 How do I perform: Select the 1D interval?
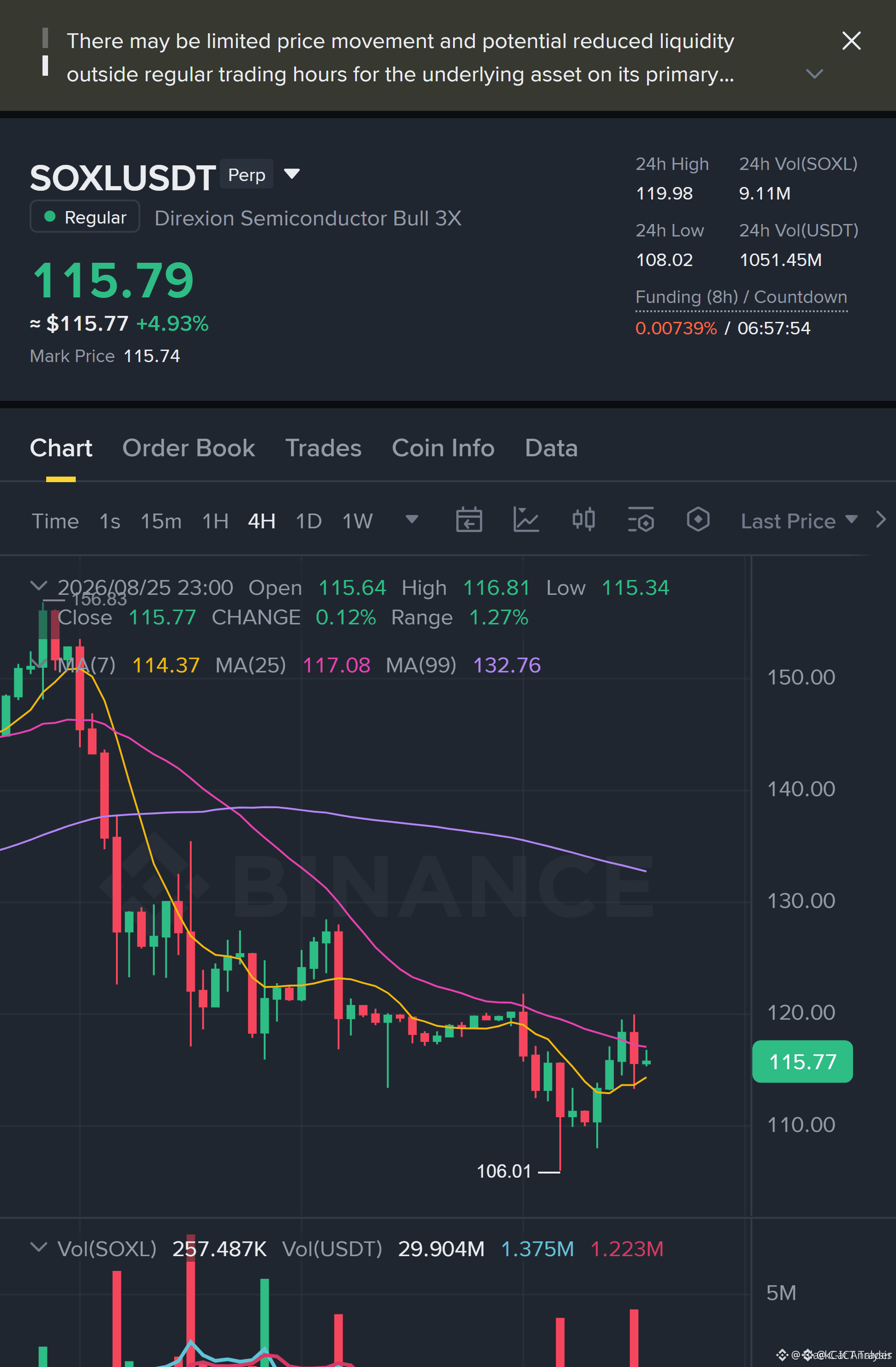pos(309,521)
